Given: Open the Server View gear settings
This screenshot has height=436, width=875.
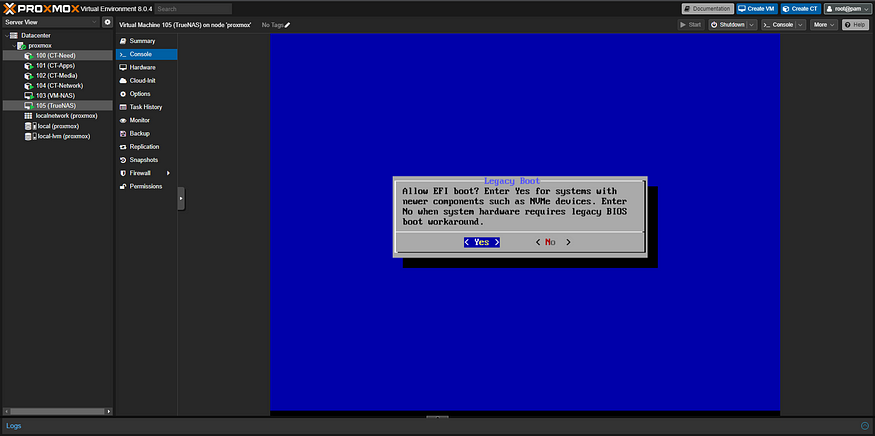Looking at the screenshot, I should point(108,22).
